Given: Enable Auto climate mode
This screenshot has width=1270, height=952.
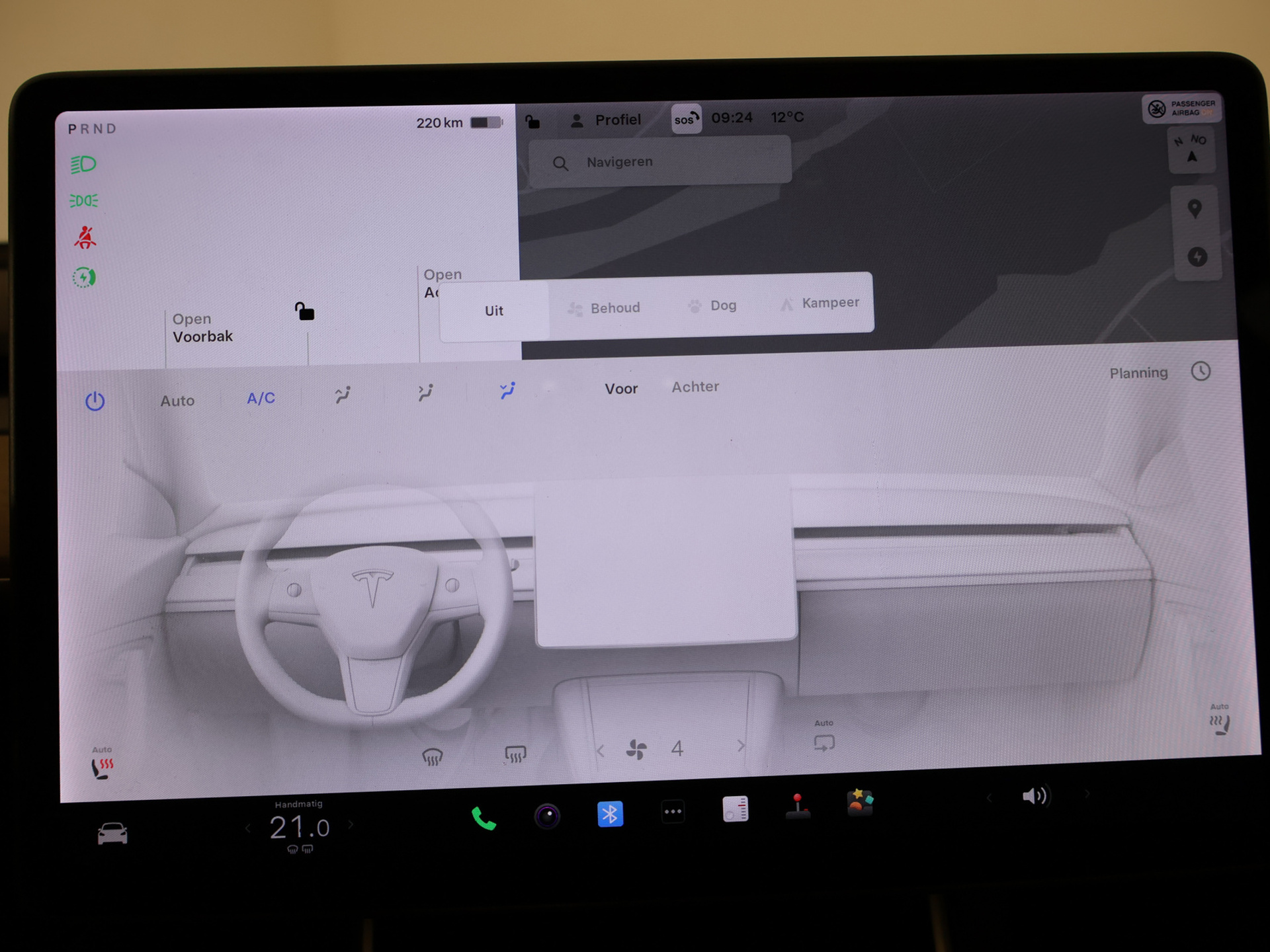Looking at the screenshot, I should 177,401.
